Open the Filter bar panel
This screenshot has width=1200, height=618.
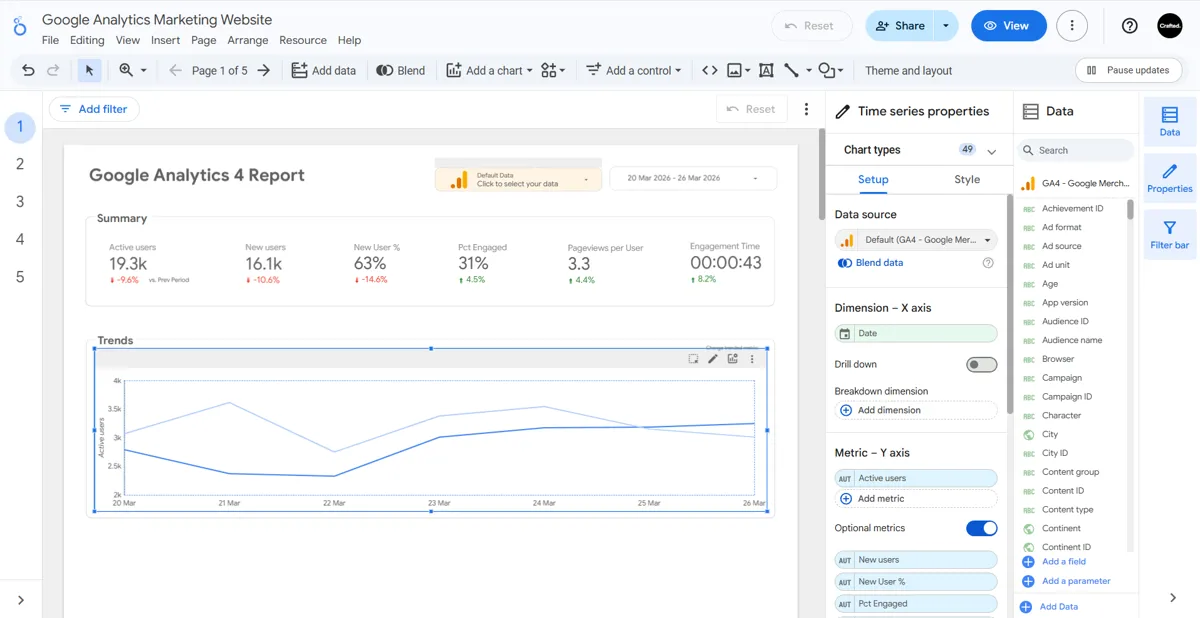(1170, 234)
